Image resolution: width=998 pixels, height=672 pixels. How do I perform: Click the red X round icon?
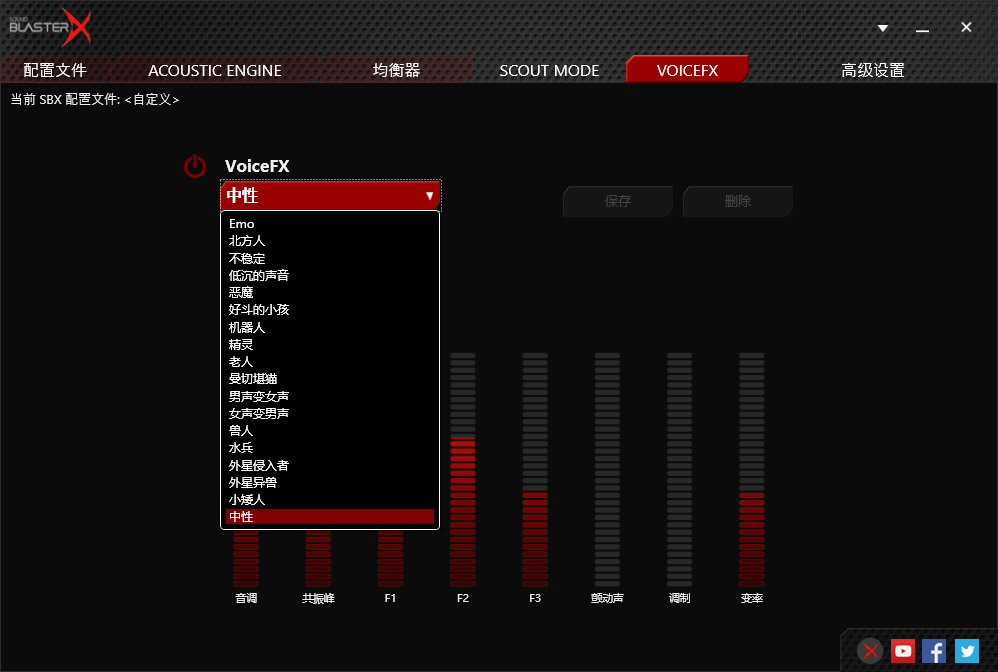click(x=871, y=651)
